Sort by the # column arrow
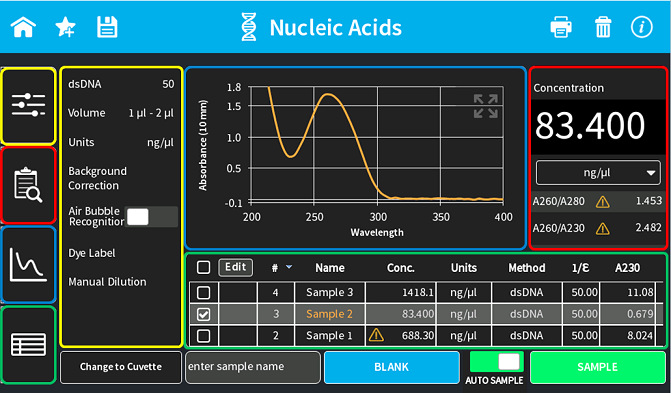 point(289,267)
